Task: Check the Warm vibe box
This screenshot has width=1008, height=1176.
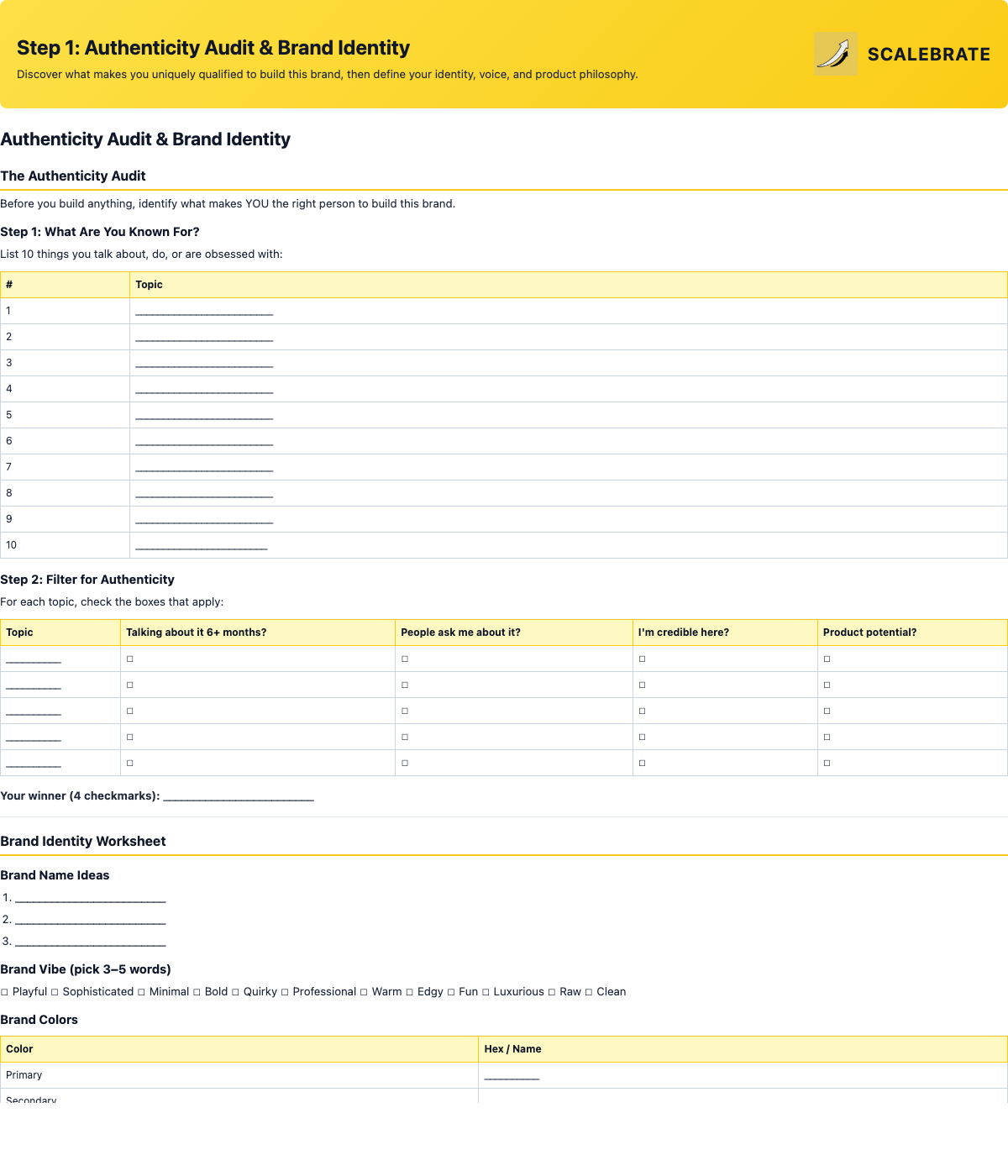Action: click(x=364, y=992)
